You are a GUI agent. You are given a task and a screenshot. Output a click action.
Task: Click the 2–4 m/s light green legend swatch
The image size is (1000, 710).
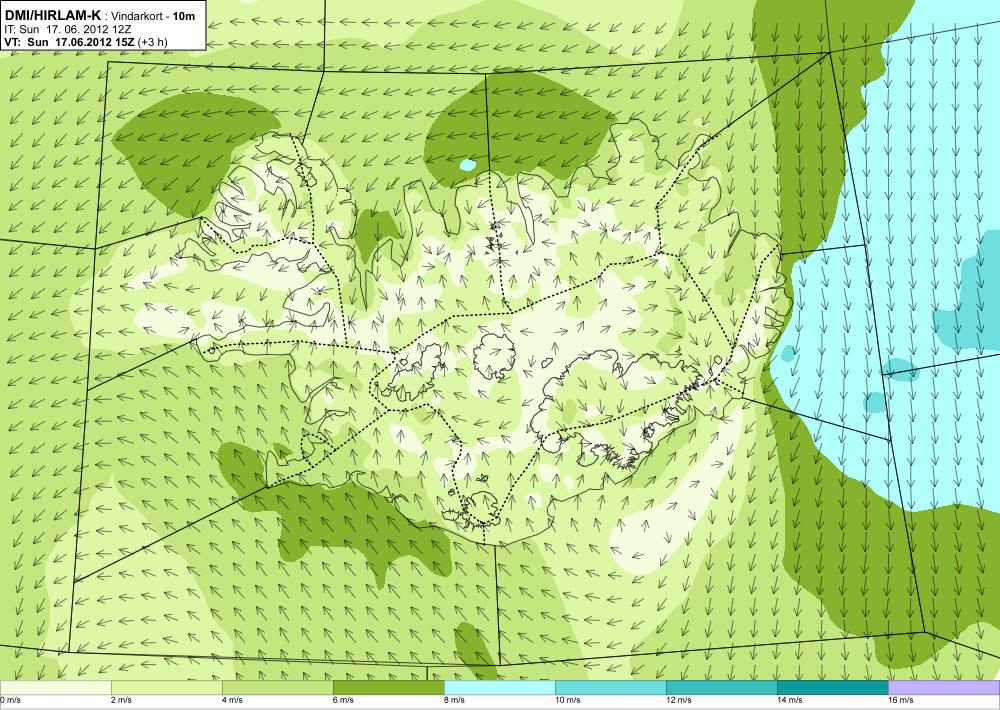point(166,688)
